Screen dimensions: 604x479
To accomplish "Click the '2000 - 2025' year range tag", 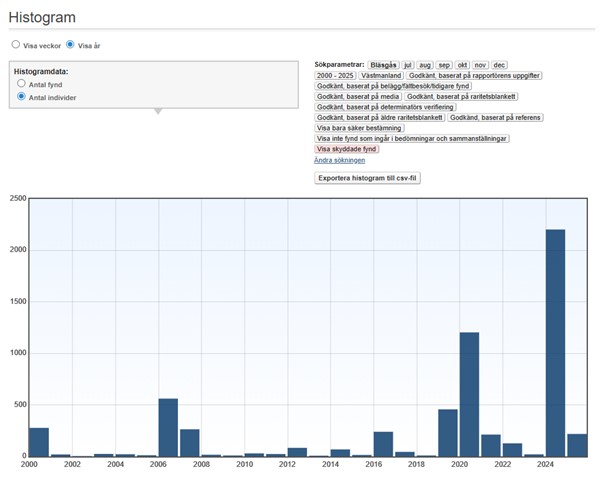I will point(334,76).
